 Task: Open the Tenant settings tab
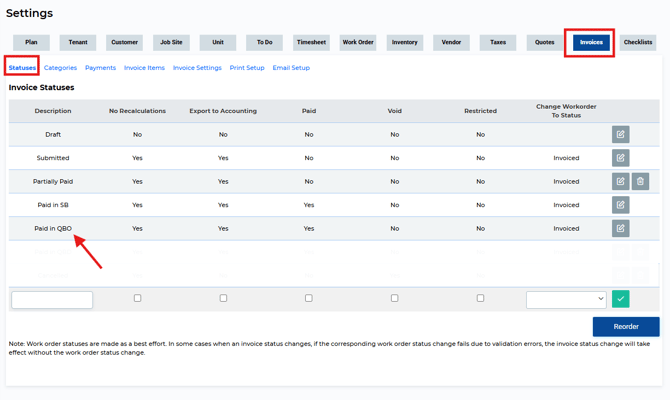coord(78,42)
